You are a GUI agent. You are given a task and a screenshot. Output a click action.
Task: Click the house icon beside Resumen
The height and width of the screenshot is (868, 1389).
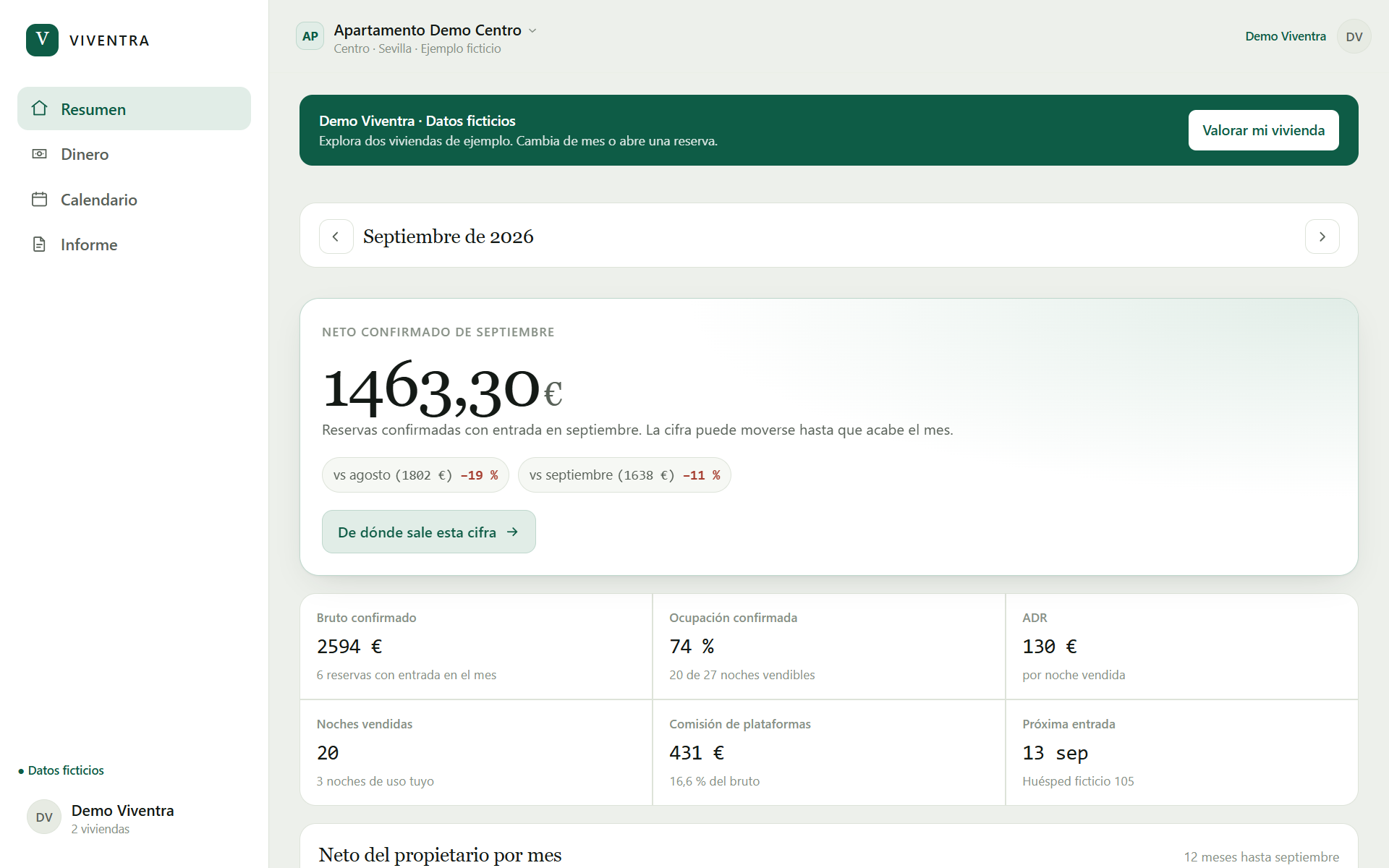(x=40, y=109)
